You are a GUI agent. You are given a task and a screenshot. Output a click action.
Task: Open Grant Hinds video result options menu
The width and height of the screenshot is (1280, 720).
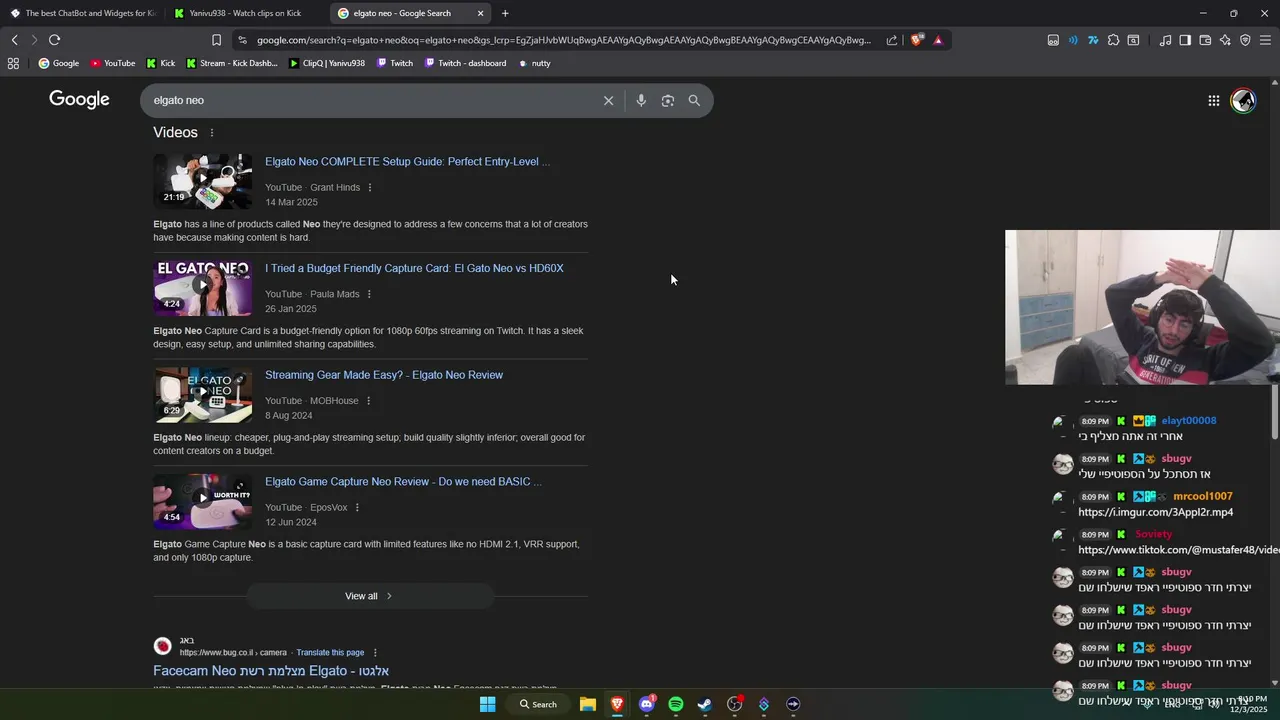(370, 187)
